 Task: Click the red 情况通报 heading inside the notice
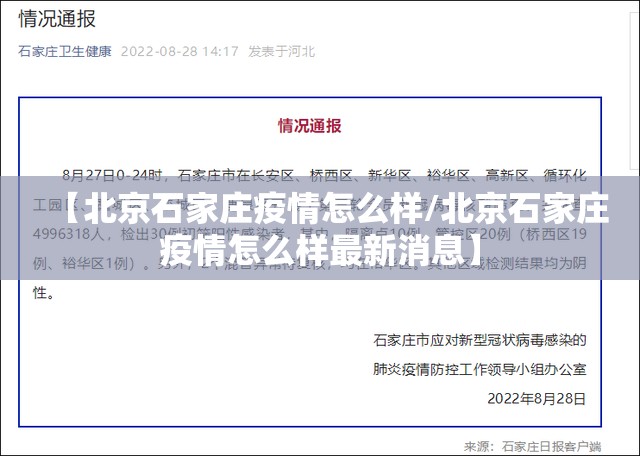coord(309,126)
